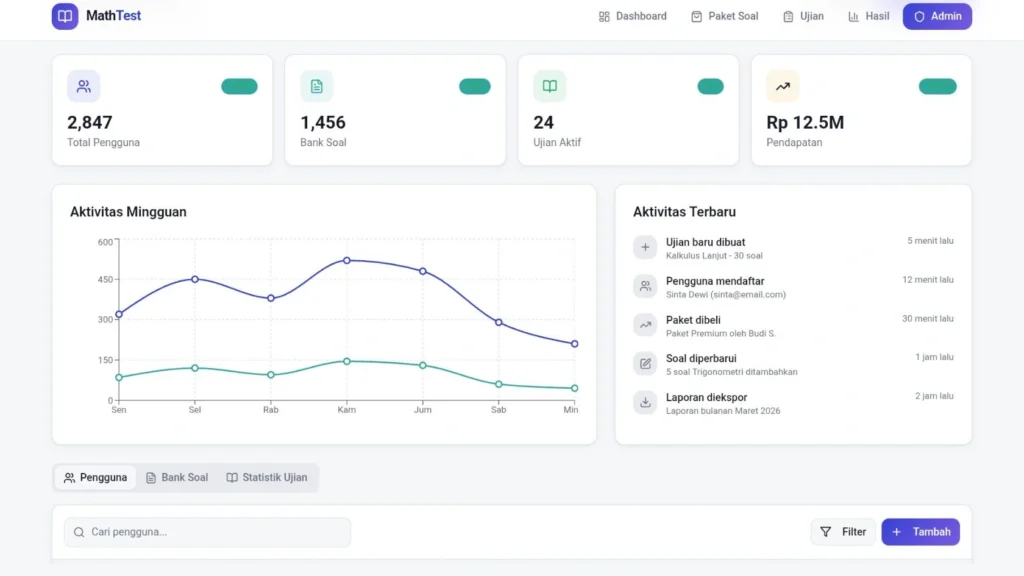Click the edit icon beside Soal diperbarui
The height and width of the screenshot is (576, 1024).
tap(645, 364)
